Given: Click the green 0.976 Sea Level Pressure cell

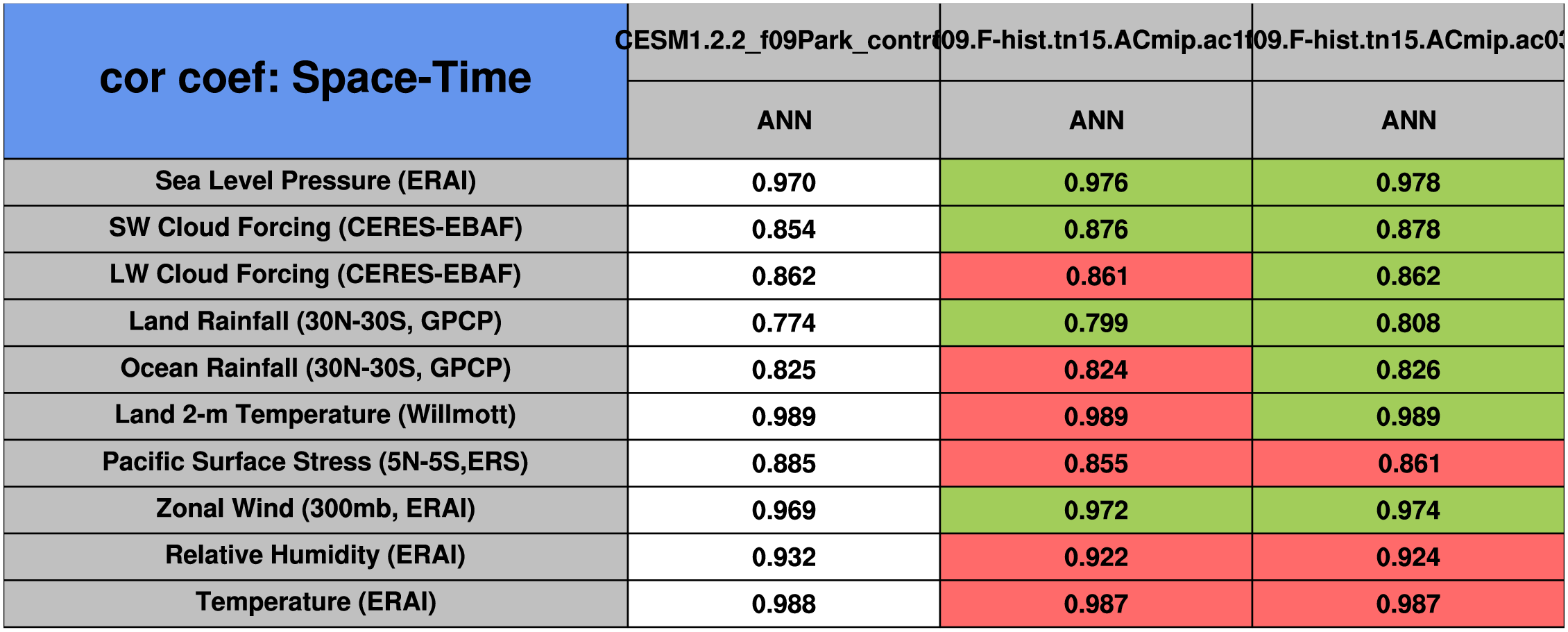Looking at the screenshot, I should (x=1096, y=182).
